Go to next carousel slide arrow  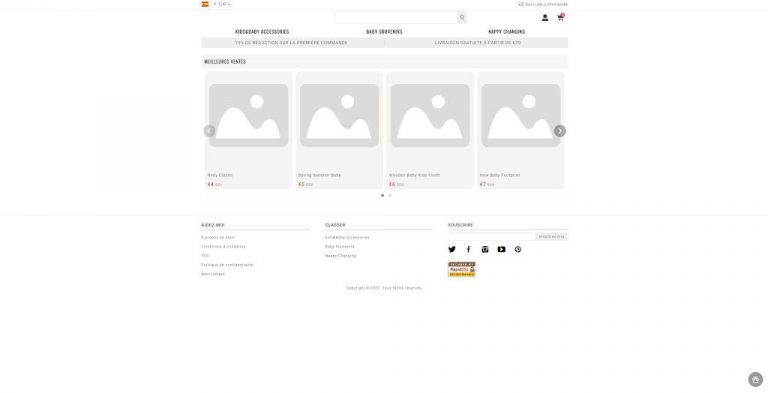click(x=560, y=131)
